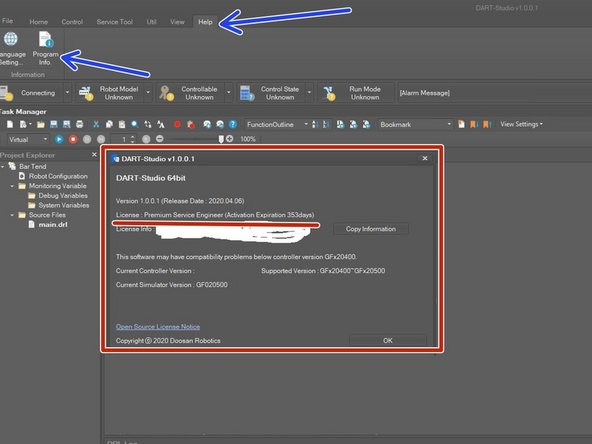Click the Paste clipboard icon

pyautogui.click(x=122, y=124)
